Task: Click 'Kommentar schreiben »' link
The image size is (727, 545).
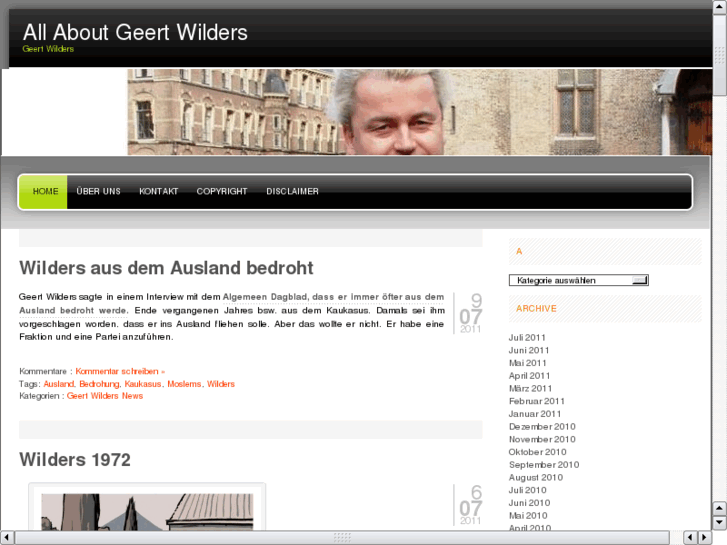Action: coord(120,371)
